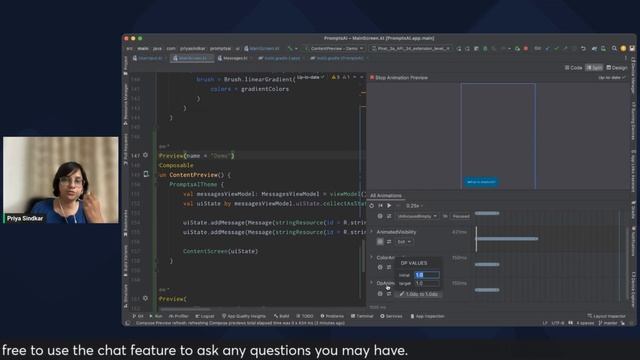
Task: Swap states of DpAnimation
Action: (x=389, y=293)
